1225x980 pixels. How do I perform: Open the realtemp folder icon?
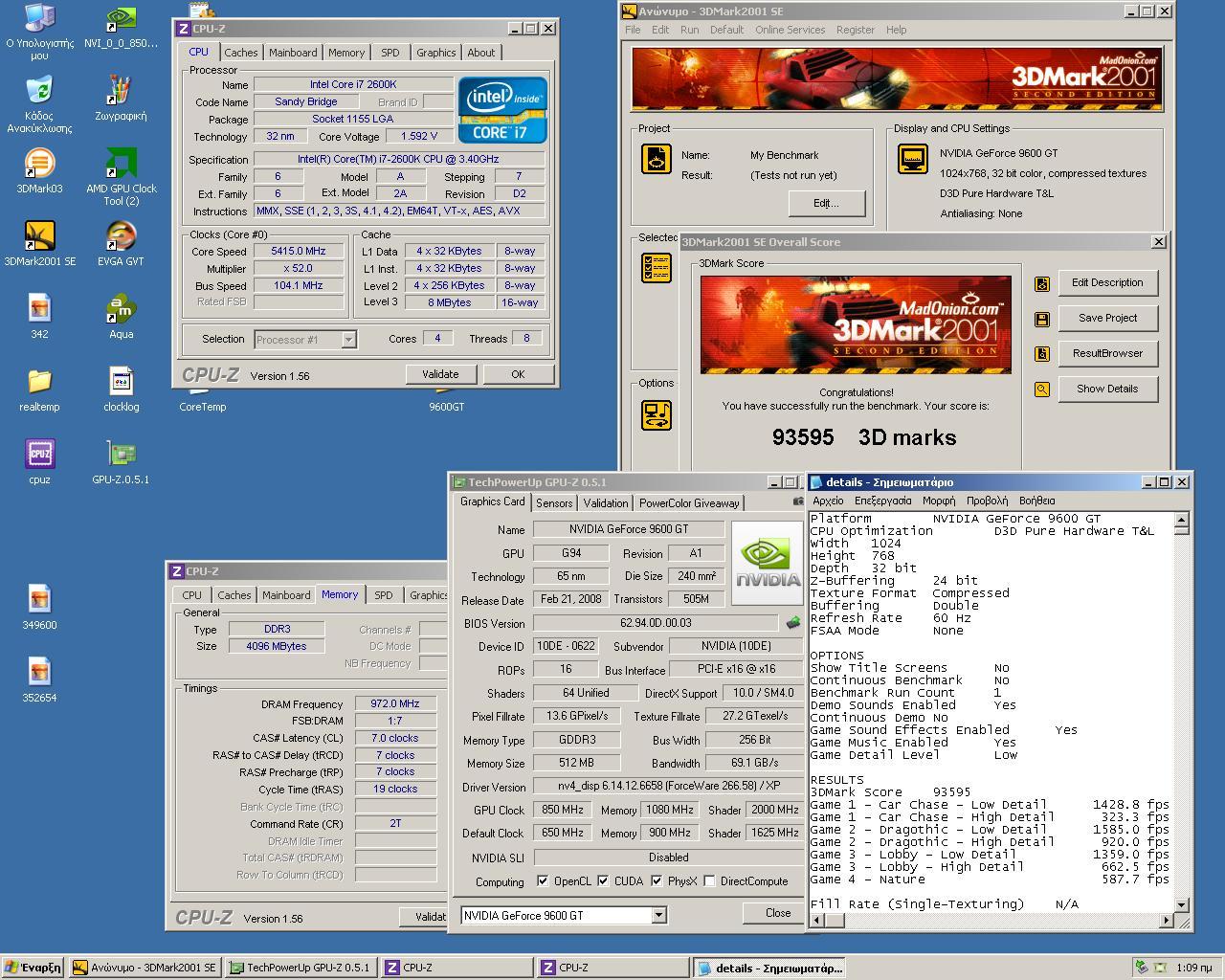click(39, 382)
